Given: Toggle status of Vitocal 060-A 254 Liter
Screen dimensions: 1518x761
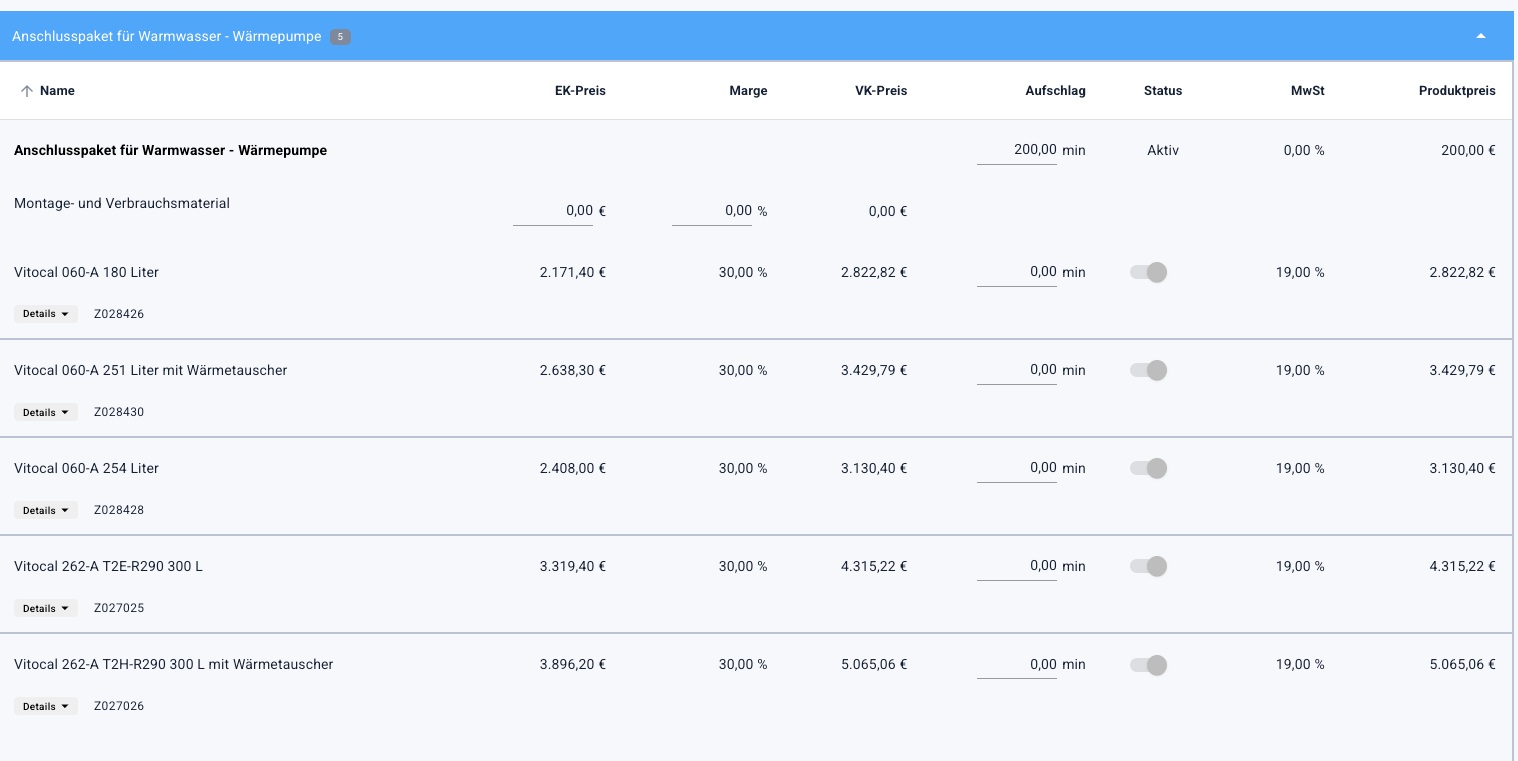Looking at the screenshot, I should [x=1148, y=468].
